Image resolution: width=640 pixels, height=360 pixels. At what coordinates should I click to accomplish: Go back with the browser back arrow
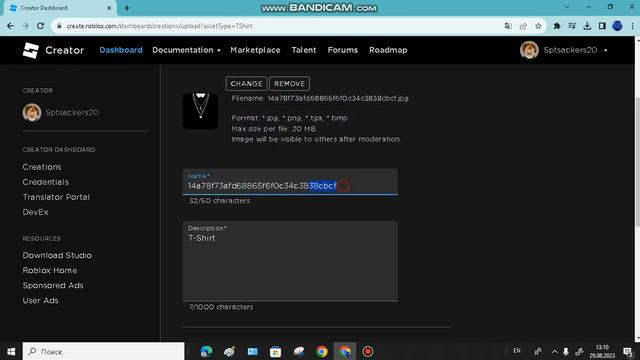click(x=10, y=26)
